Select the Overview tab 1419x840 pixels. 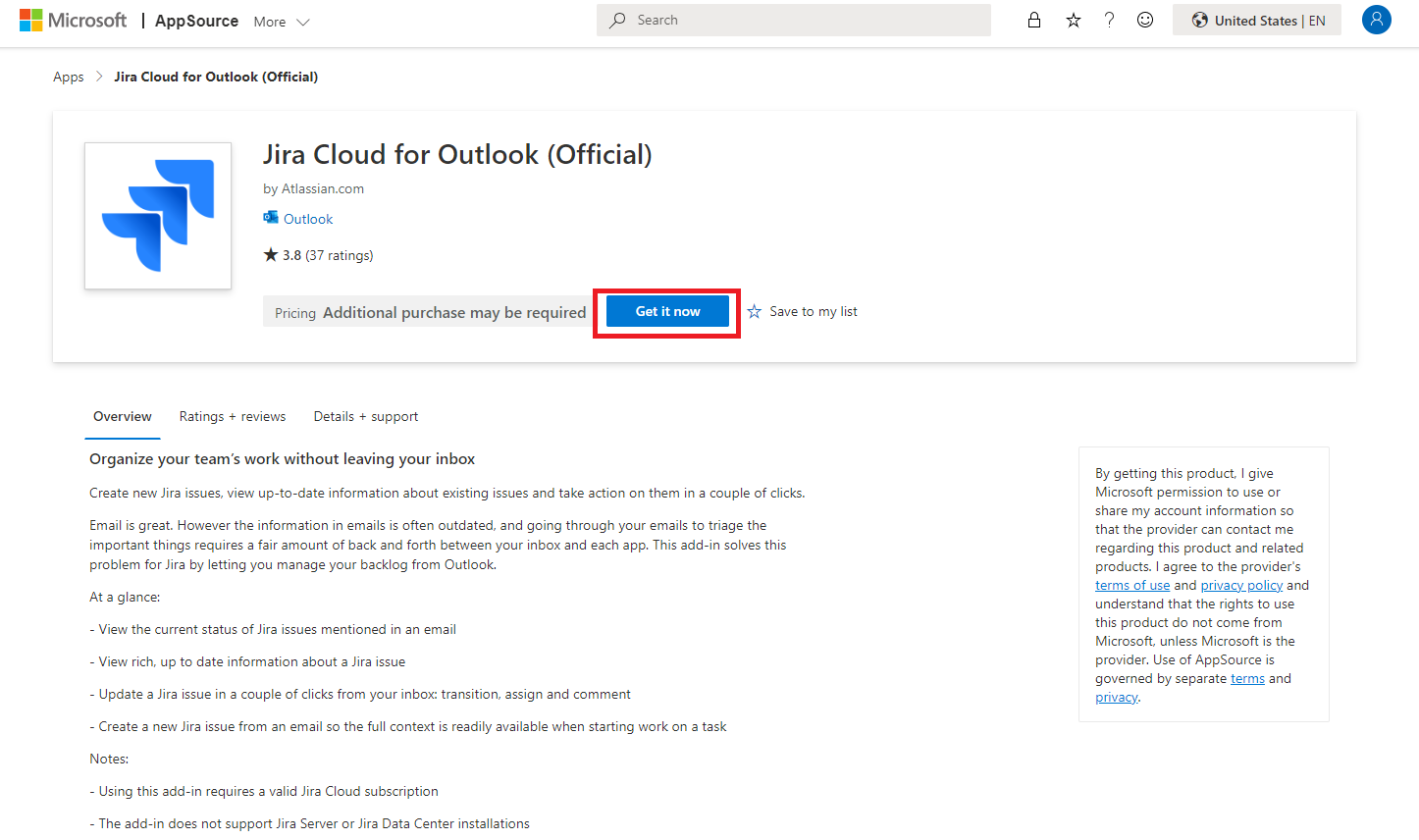click(x=123, y=417)
